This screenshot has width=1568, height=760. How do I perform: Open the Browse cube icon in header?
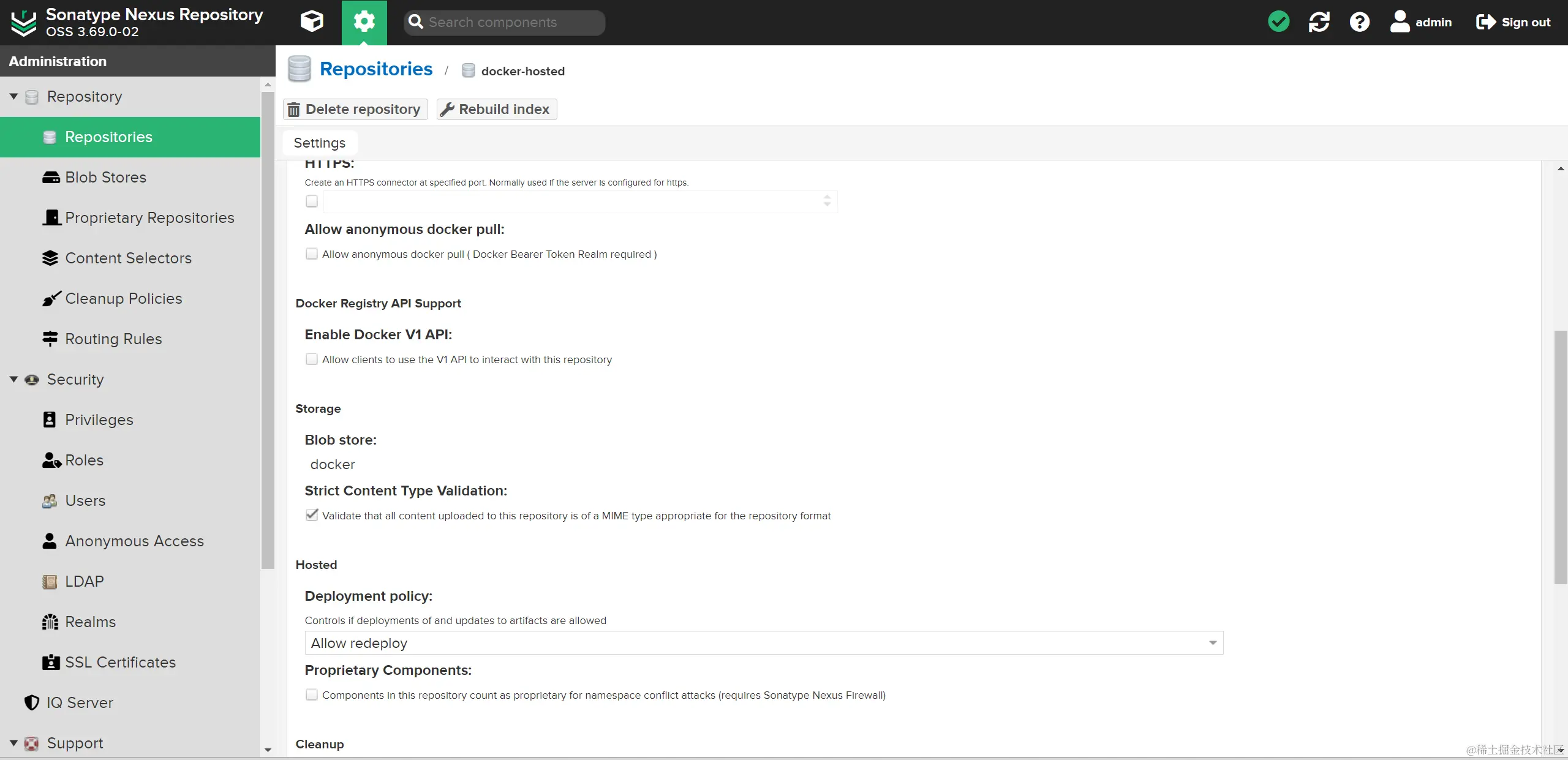(x=312, y=22)
